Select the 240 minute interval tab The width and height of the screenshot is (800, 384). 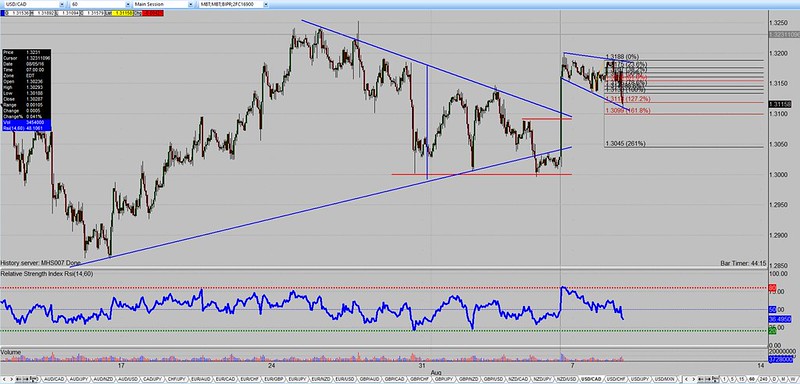764,379
